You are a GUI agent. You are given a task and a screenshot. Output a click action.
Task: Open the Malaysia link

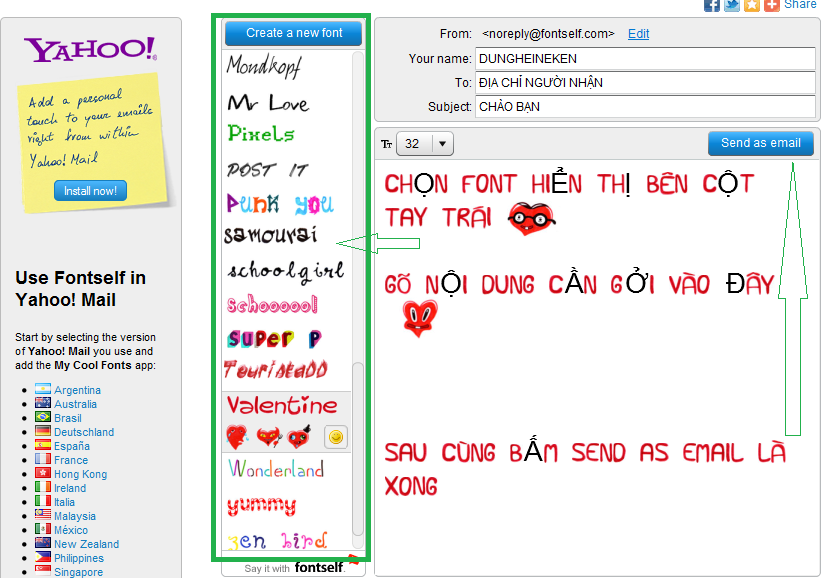click(x=75, y=516)
